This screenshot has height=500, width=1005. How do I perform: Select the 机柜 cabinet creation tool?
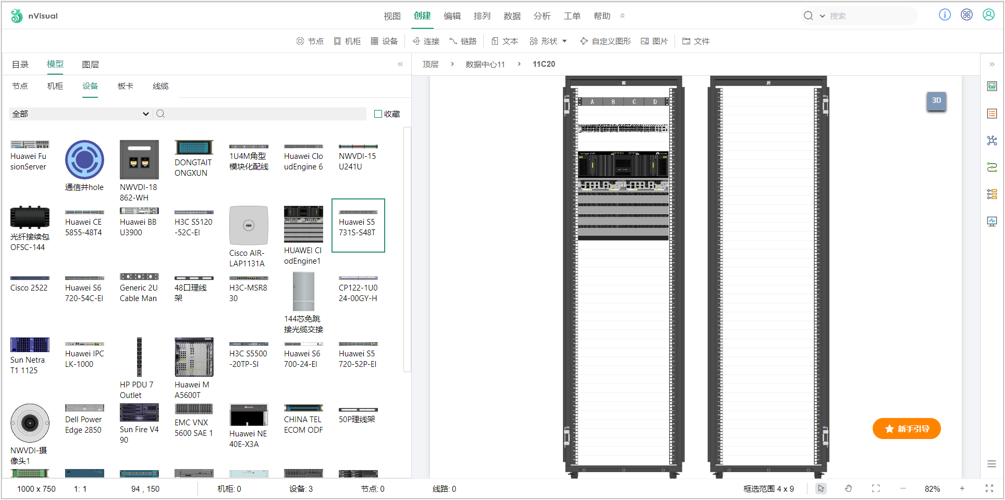click(347, 41)
